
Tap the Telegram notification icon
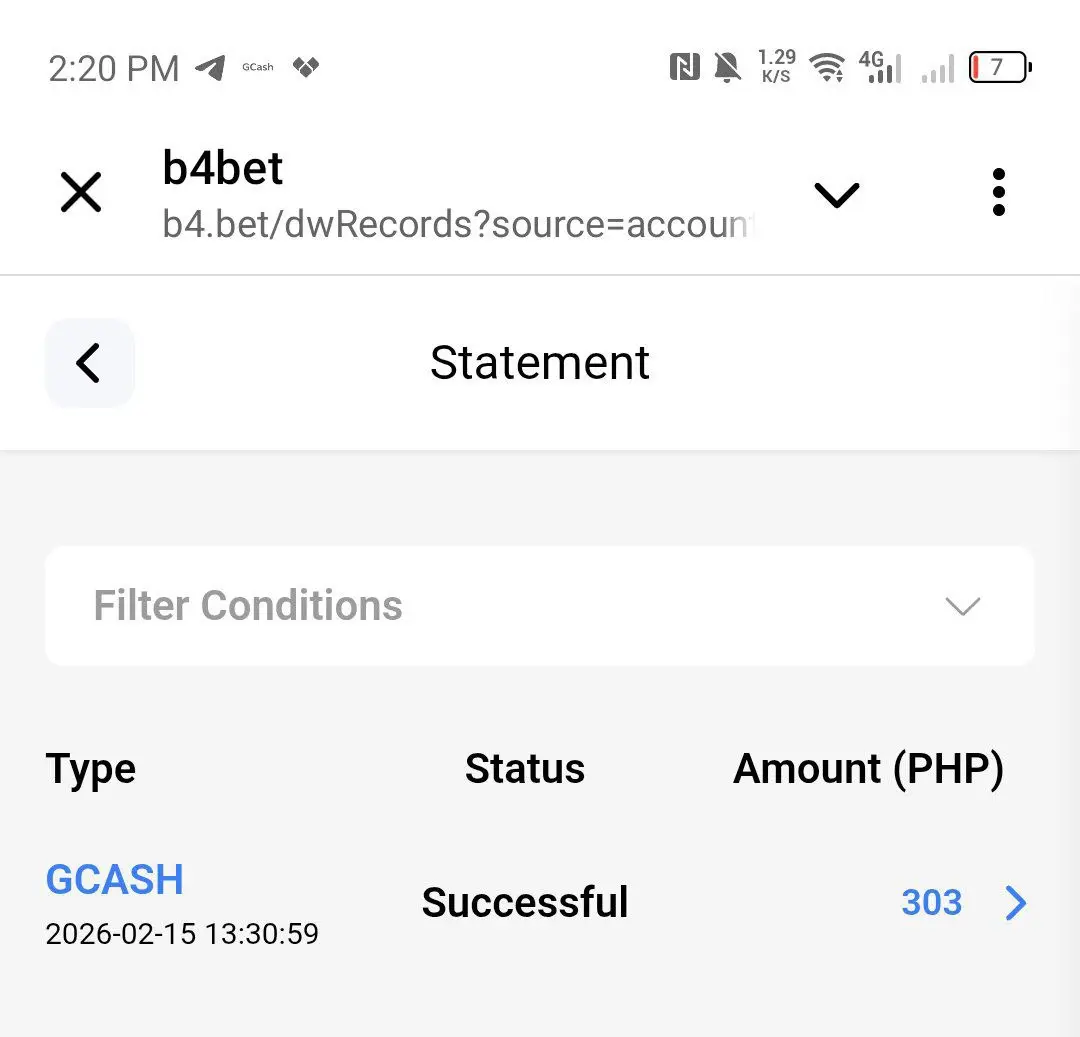click(x=211, y=67)
